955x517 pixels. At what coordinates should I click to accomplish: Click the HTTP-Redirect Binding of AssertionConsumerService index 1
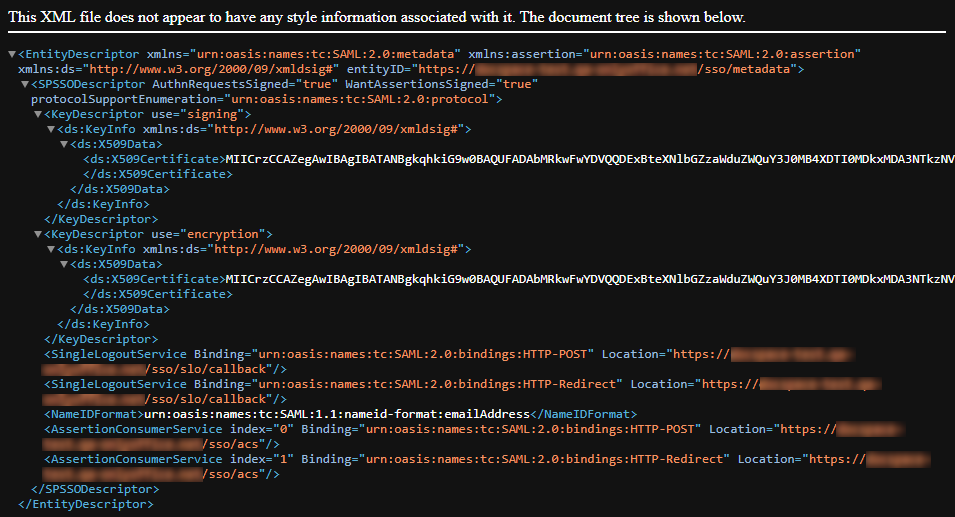(x=515, y=459)
